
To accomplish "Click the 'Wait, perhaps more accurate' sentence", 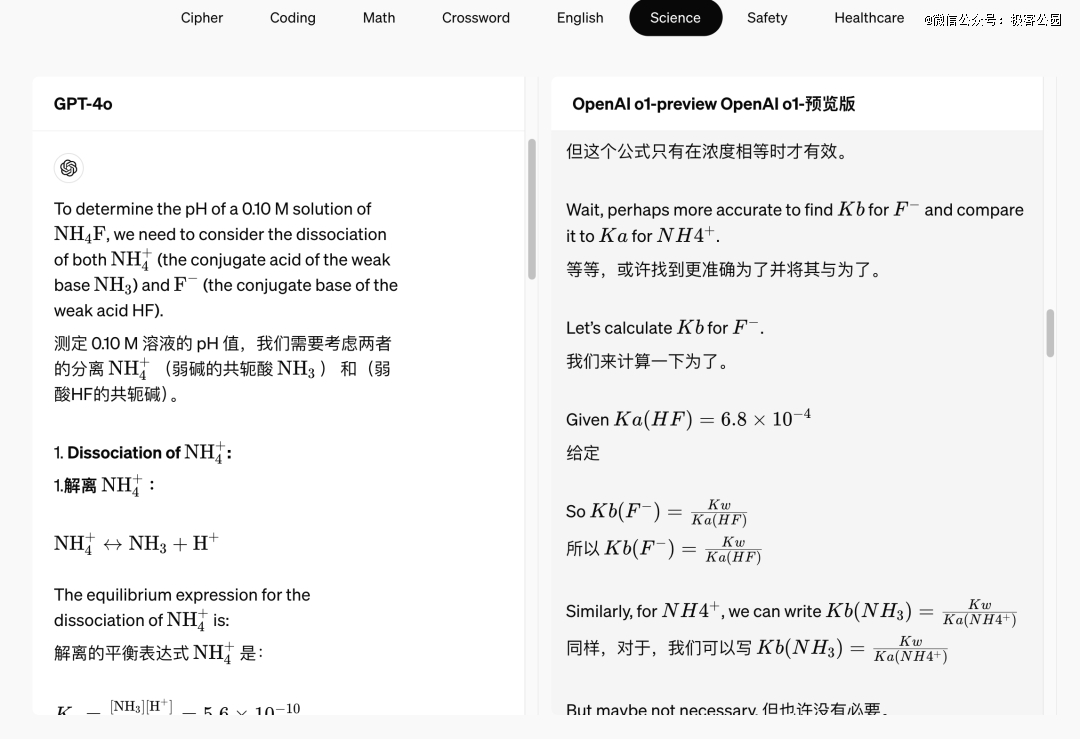I will (x=795, y=222).
